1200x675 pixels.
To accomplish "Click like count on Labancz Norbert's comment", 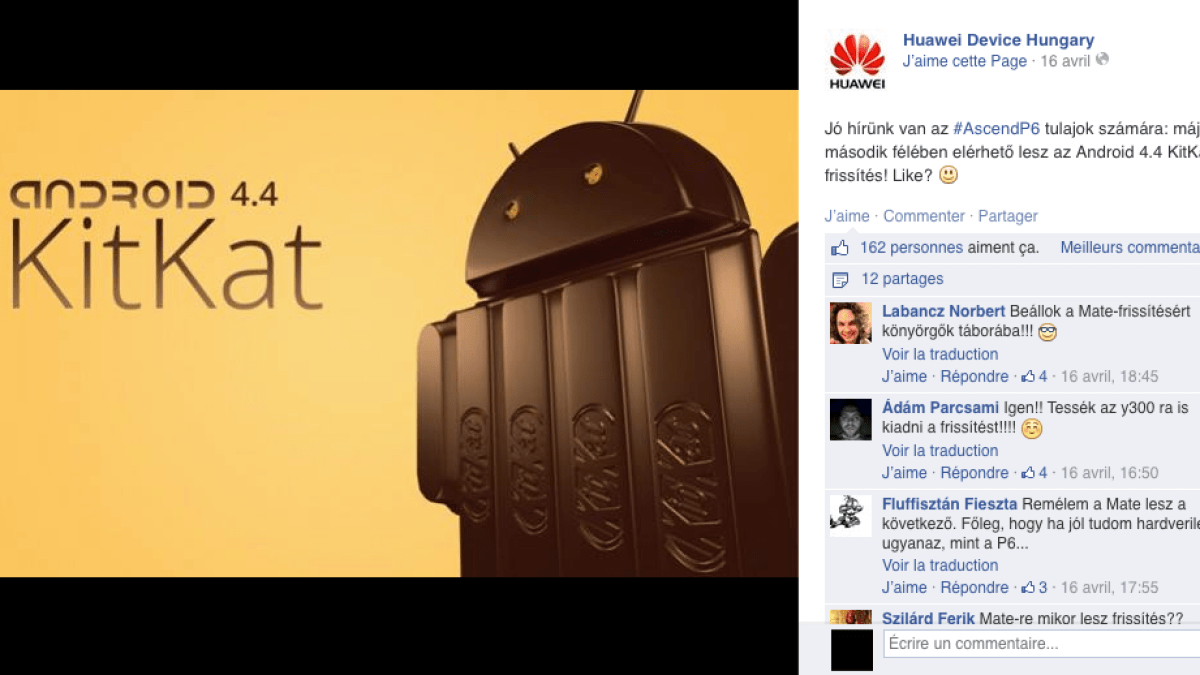I will [1034, 377].
